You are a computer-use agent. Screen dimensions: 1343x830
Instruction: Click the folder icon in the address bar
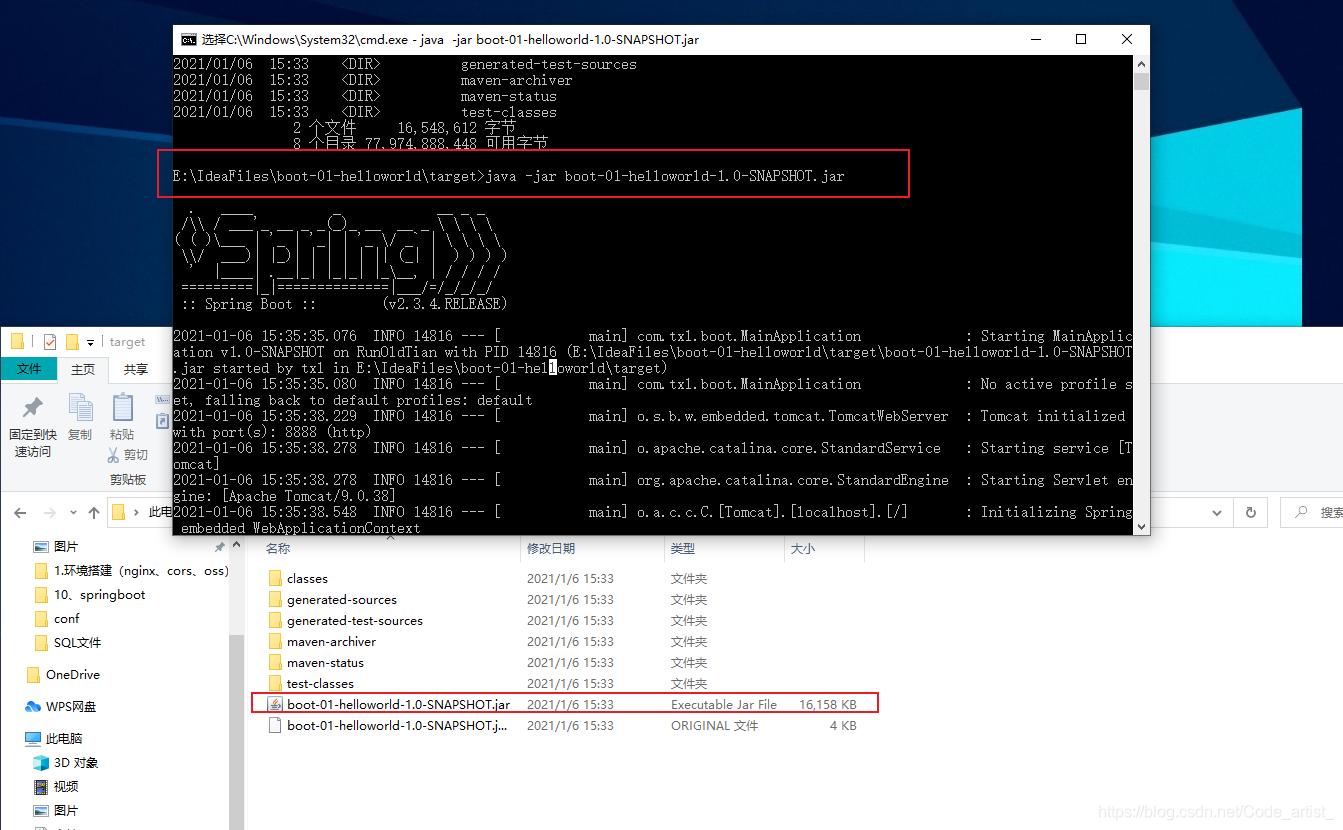(x=119, y=512)
